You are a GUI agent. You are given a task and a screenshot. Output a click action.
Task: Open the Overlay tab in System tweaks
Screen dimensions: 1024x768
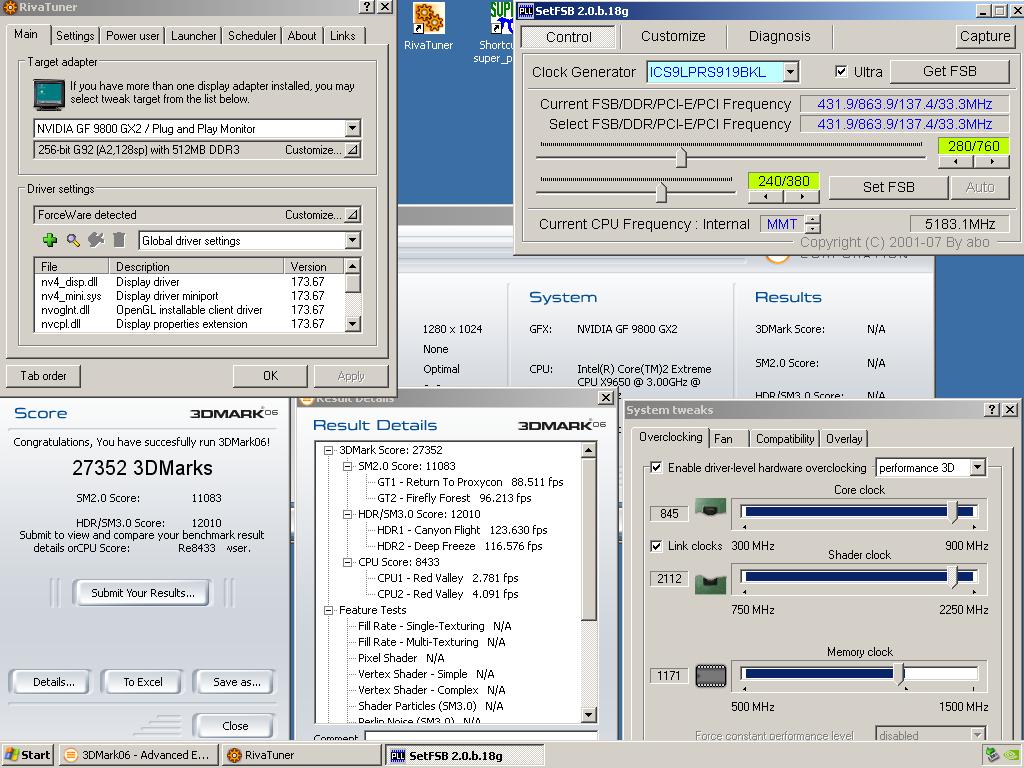click(844, 439)
